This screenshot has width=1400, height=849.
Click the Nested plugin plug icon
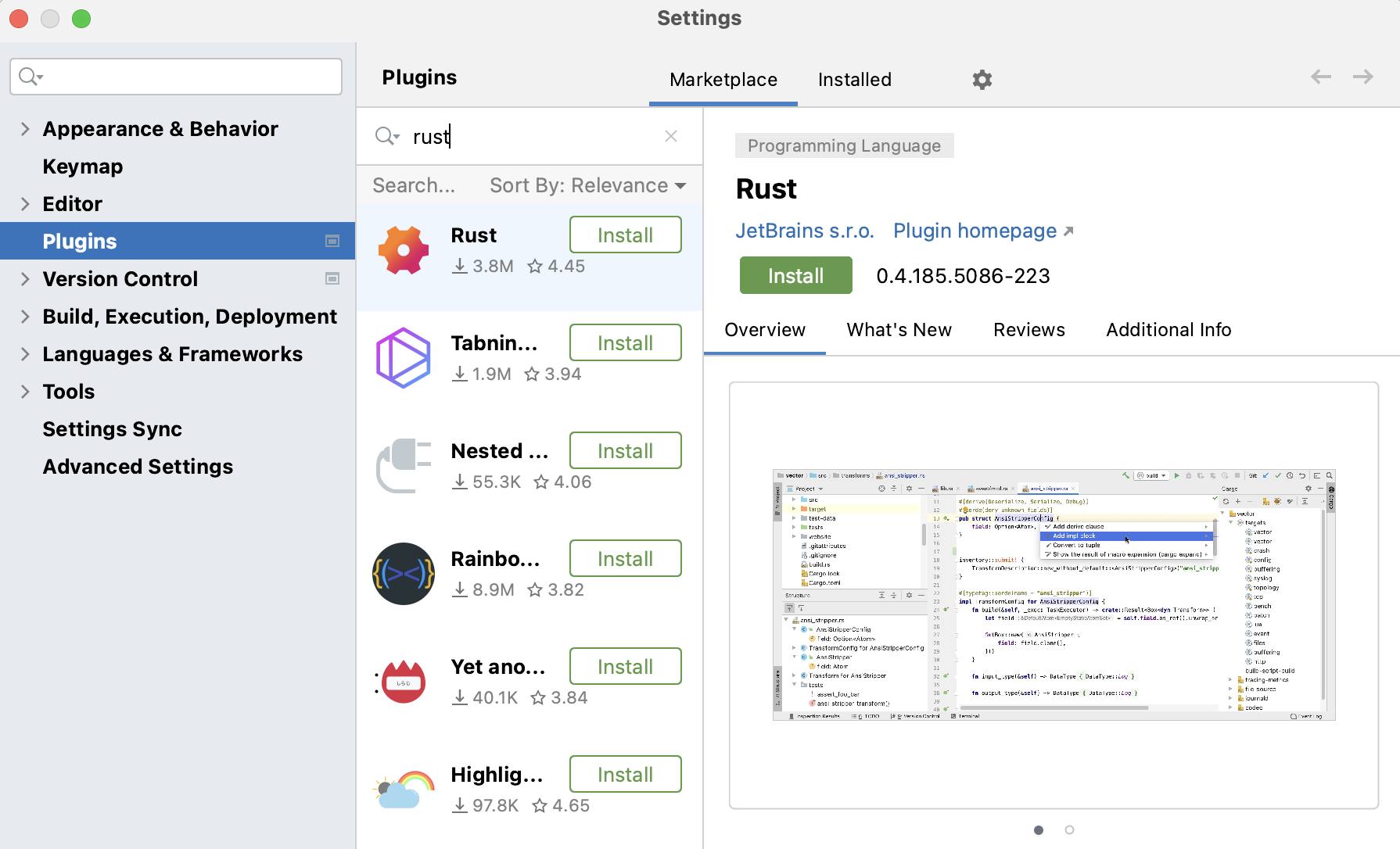coord(404,466)
